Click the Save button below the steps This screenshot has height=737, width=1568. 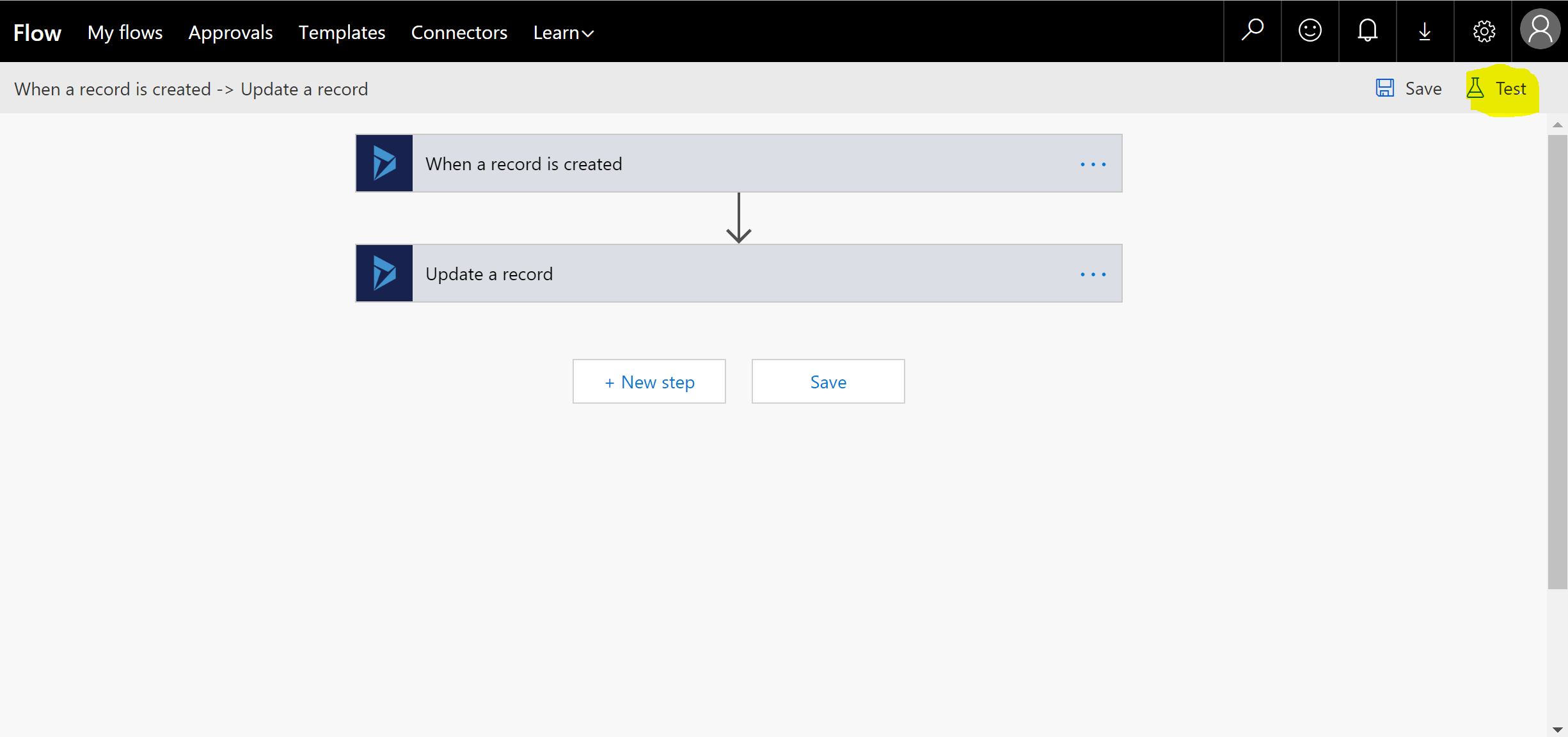(x=828, y=382)
